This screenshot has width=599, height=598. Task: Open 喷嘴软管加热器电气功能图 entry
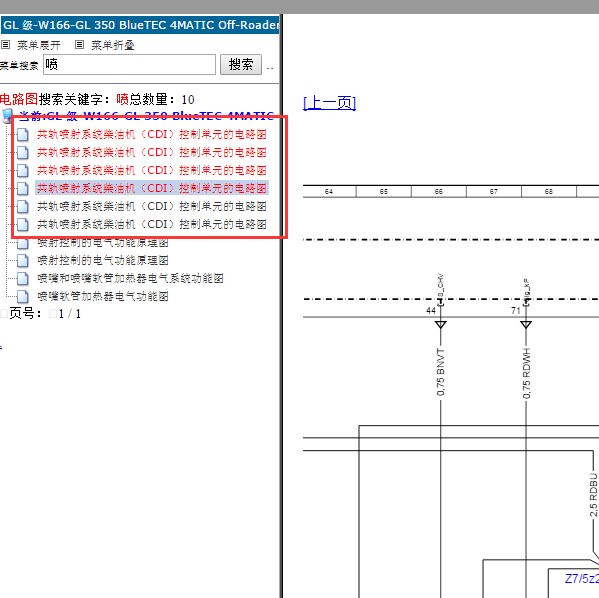(x=103, y=296)
